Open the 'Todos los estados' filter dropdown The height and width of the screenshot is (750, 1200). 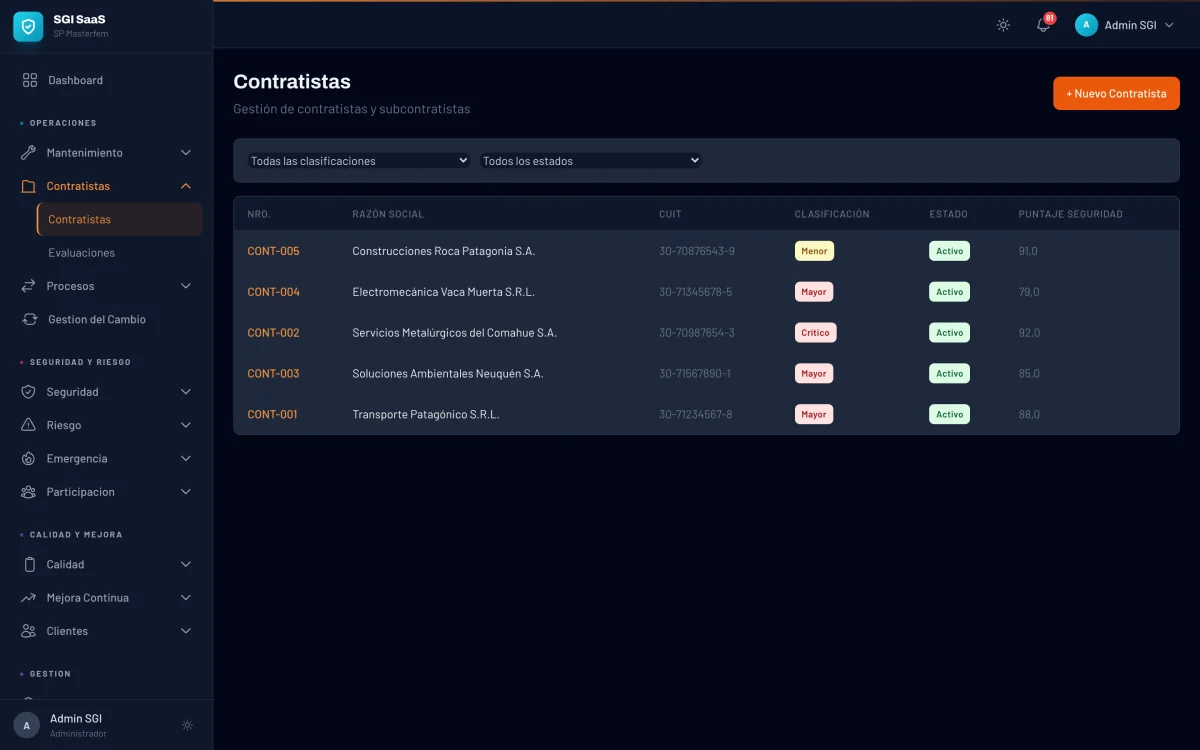tap(591, 161)
